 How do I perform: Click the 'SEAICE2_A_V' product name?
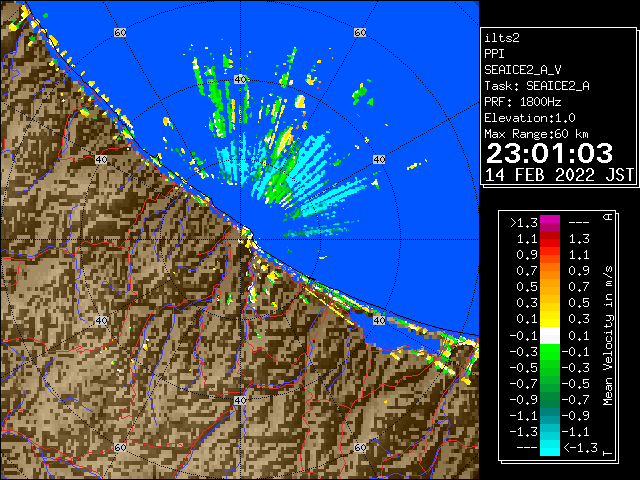click(x=523, y=70)
